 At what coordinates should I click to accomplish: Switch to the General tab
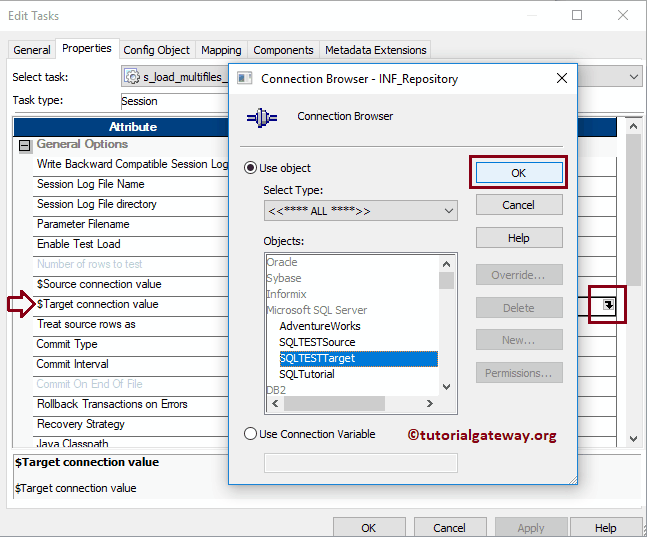point(32,50)
